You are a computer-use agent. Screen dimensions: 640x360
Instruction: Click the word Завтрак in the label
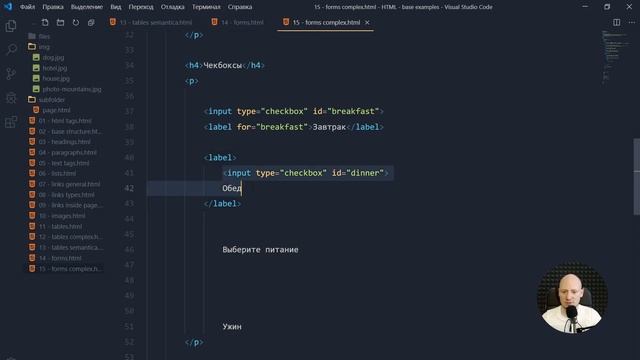(329, 127)
